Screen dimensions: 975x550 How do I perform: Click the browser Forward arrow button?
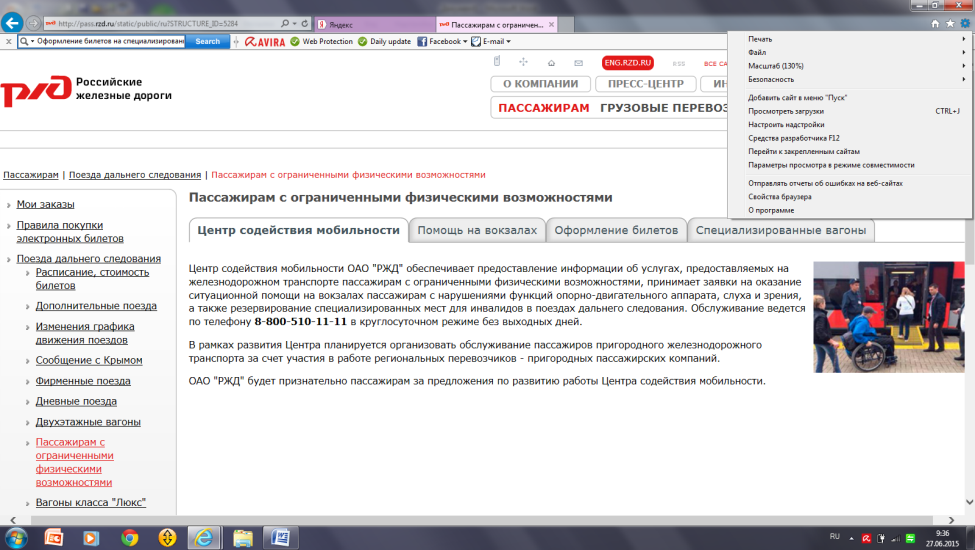tap(34, 24)
